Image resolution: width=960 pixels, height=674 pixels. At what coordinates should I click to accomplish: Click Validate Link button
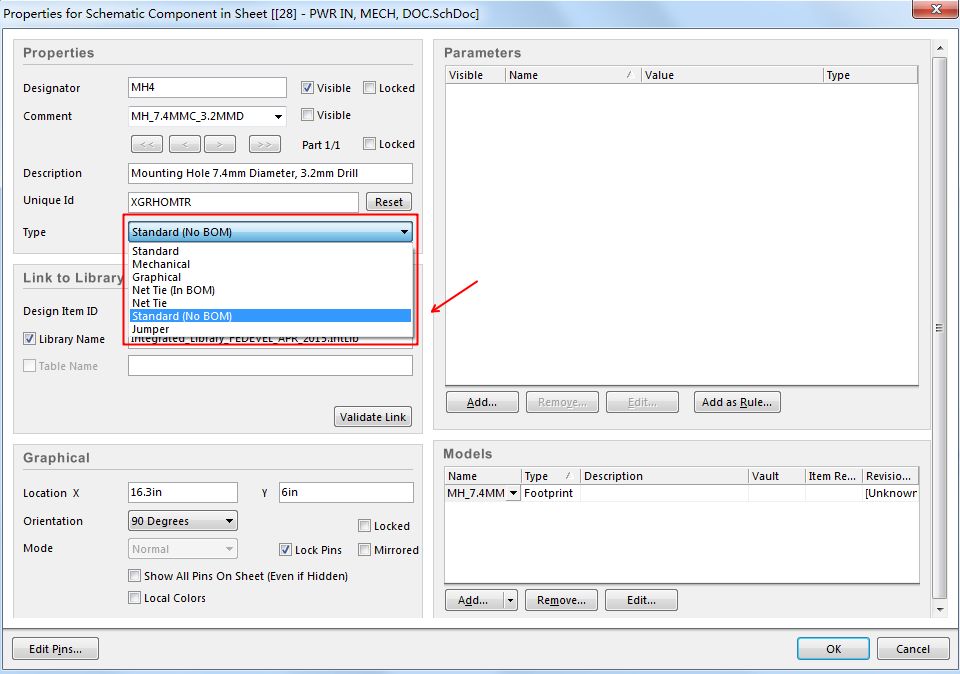coord(373,417)
